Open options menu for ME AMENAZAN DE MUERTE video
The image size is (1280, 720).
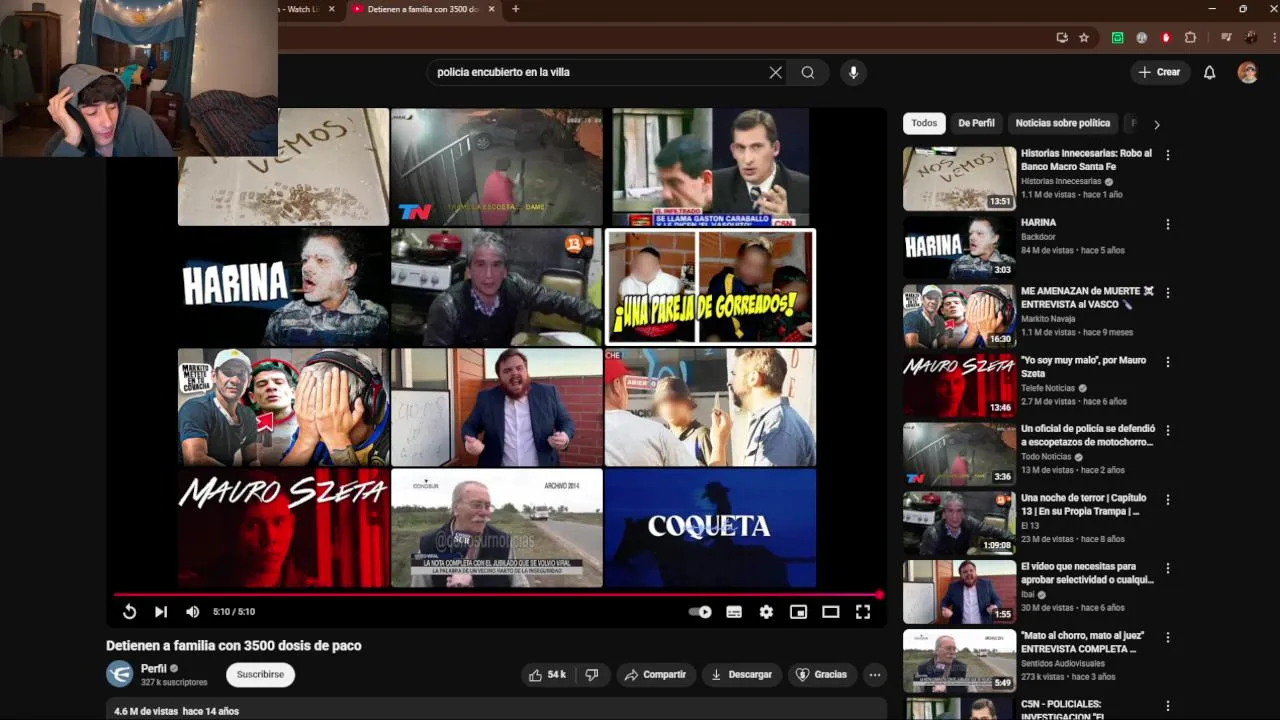1167,294
